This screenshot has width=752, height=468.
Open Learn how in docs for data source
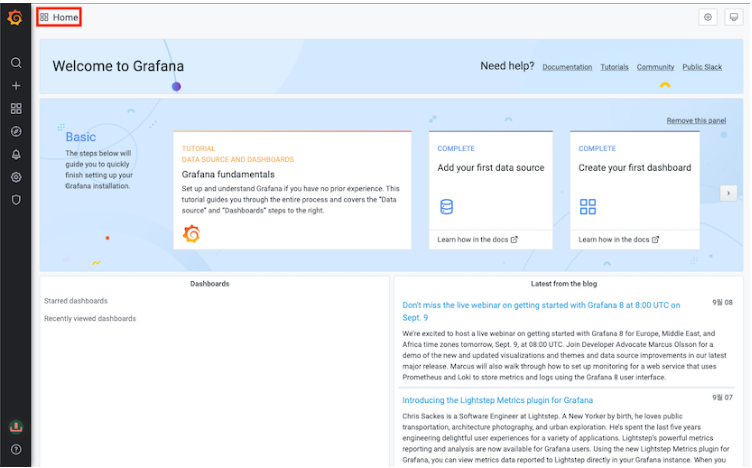click(477, 239)
